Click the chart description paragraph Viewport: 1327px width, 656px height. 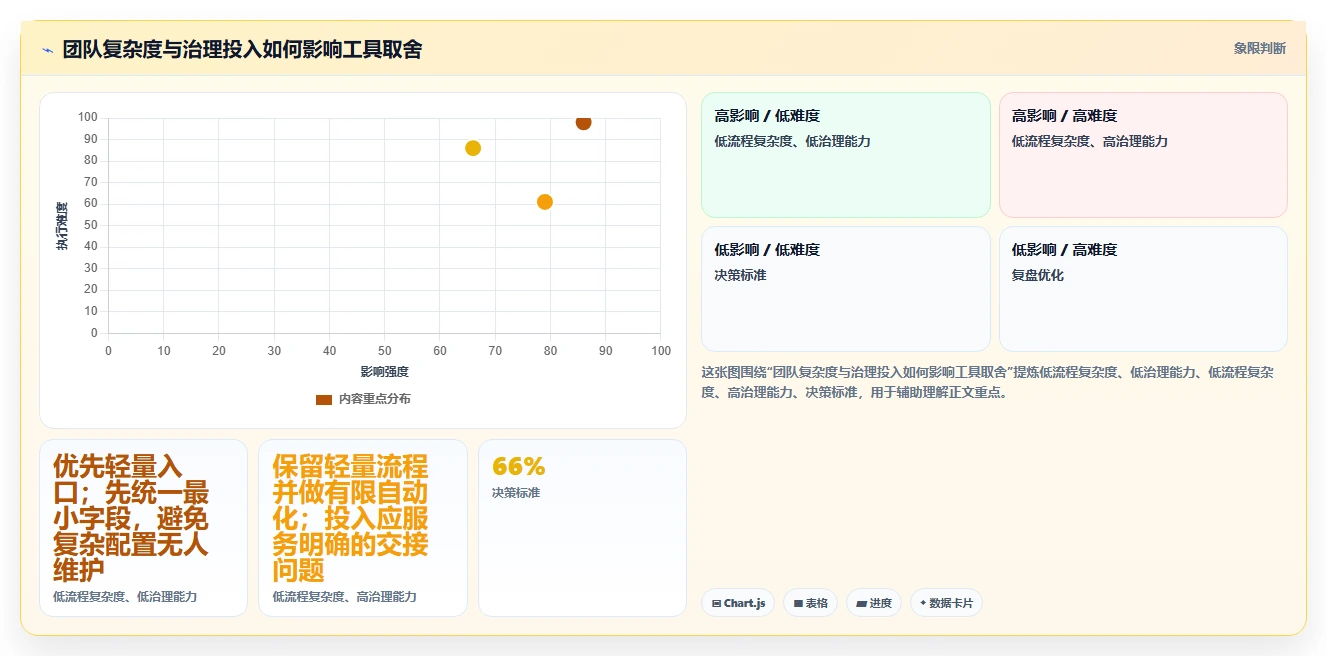[988, 382]
